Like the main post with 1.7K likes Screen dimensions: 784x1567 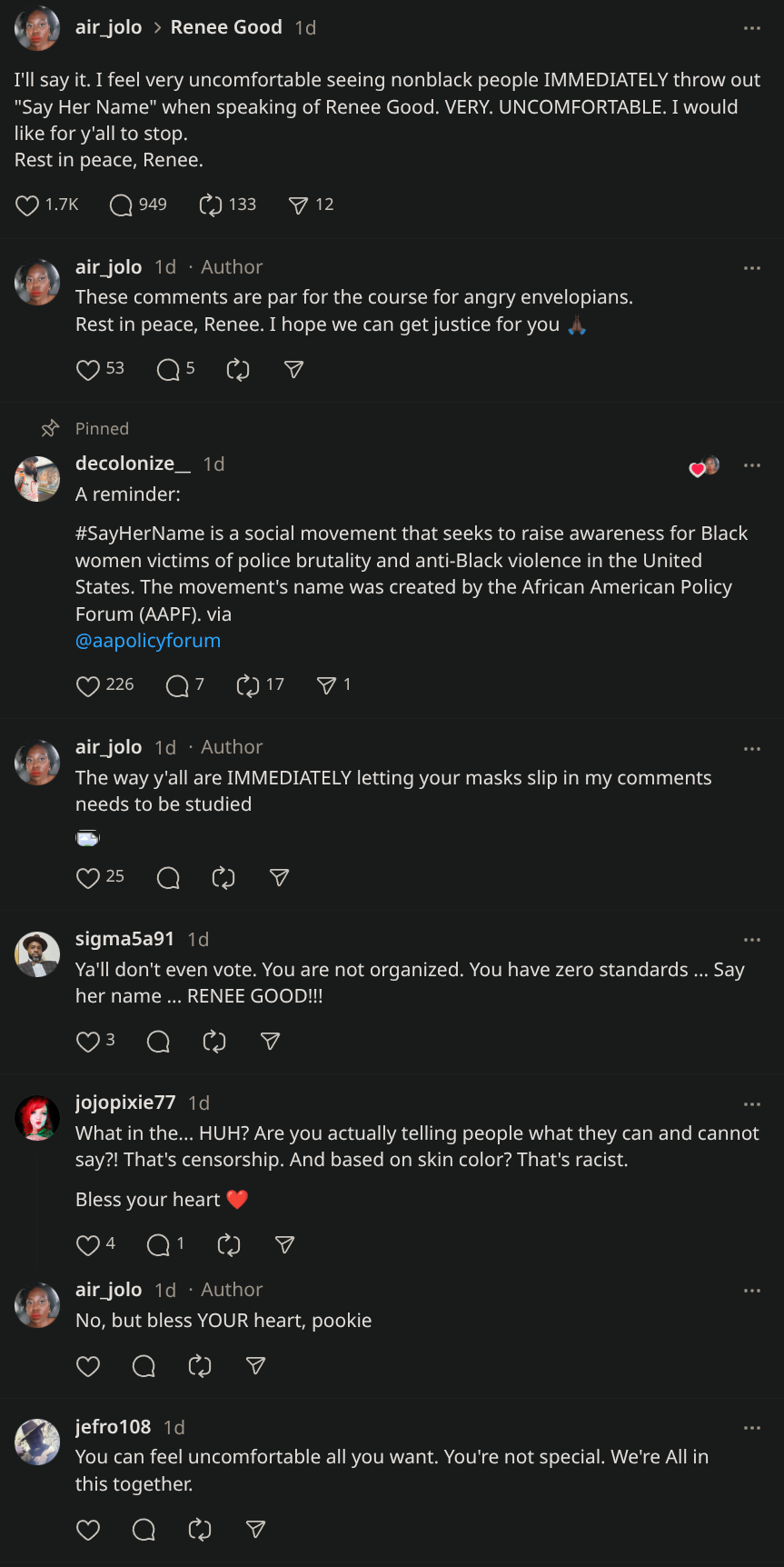[x=27, y=205]
